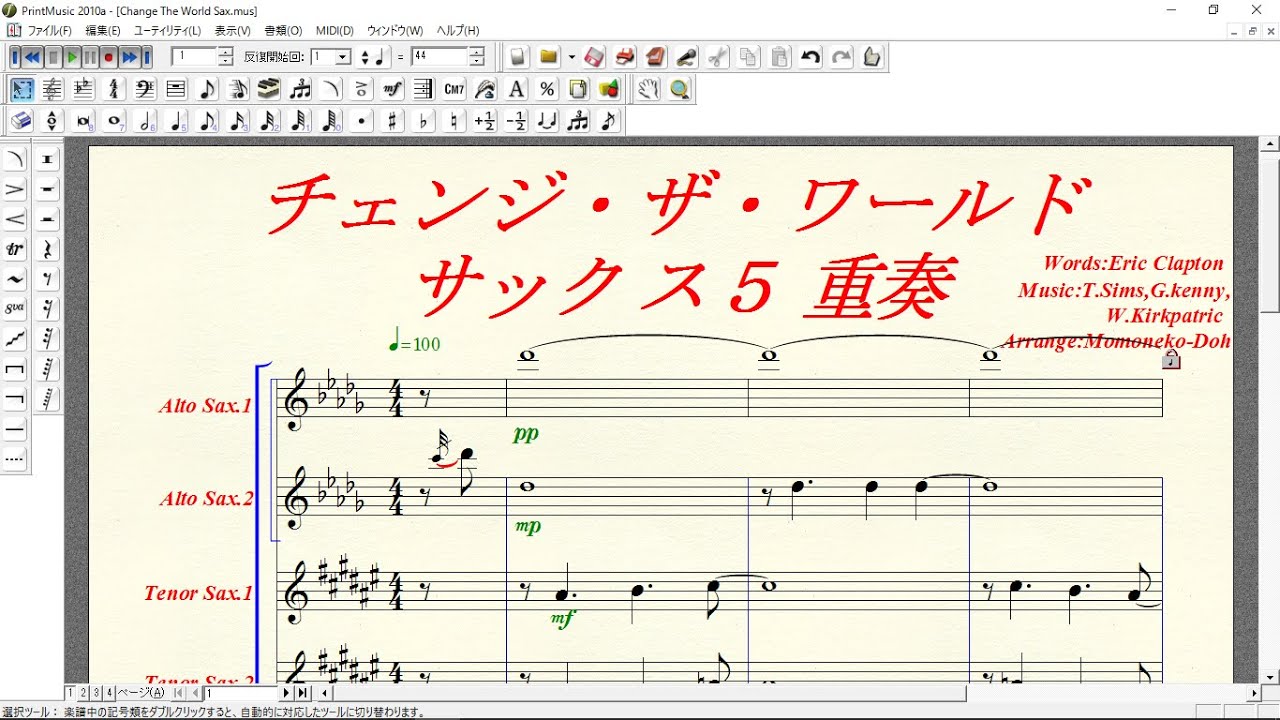This screenshot has height=720, width=1280.
Task: Activate the Simple Entry tool
Action: coord(207,89)
